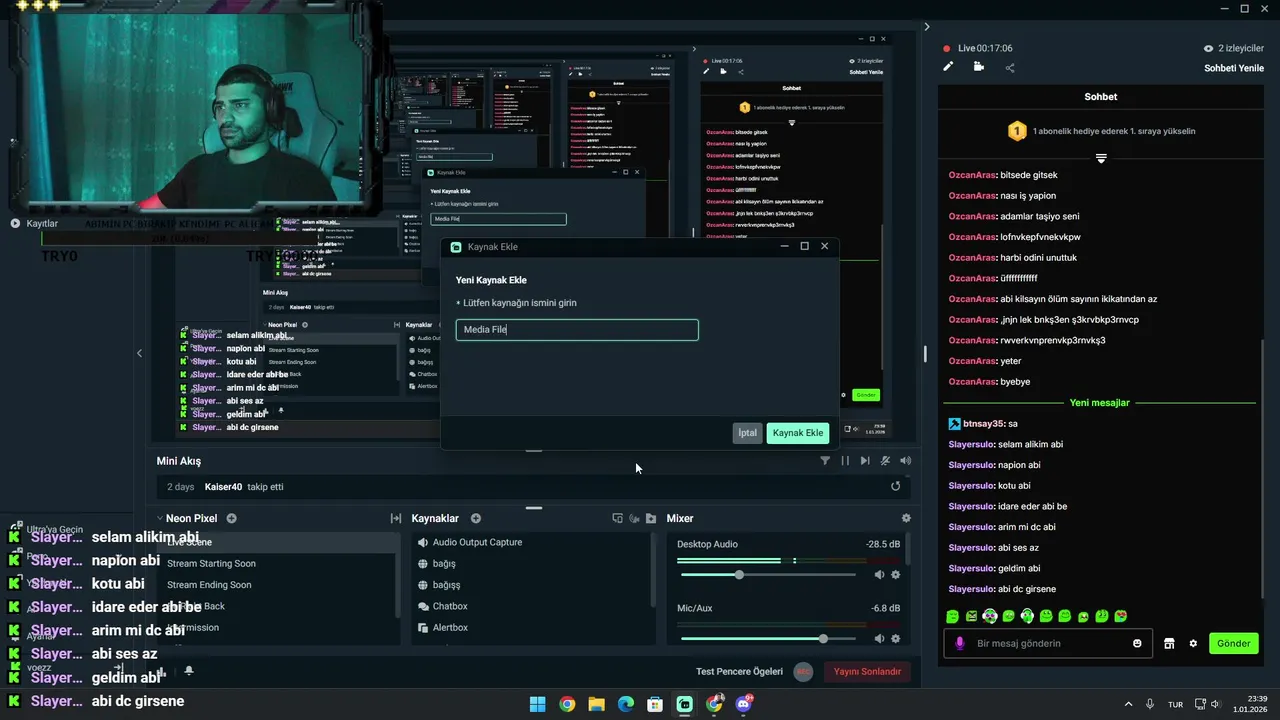
Task: Open Discord from the taskbar
Action: tap(743, 704)
